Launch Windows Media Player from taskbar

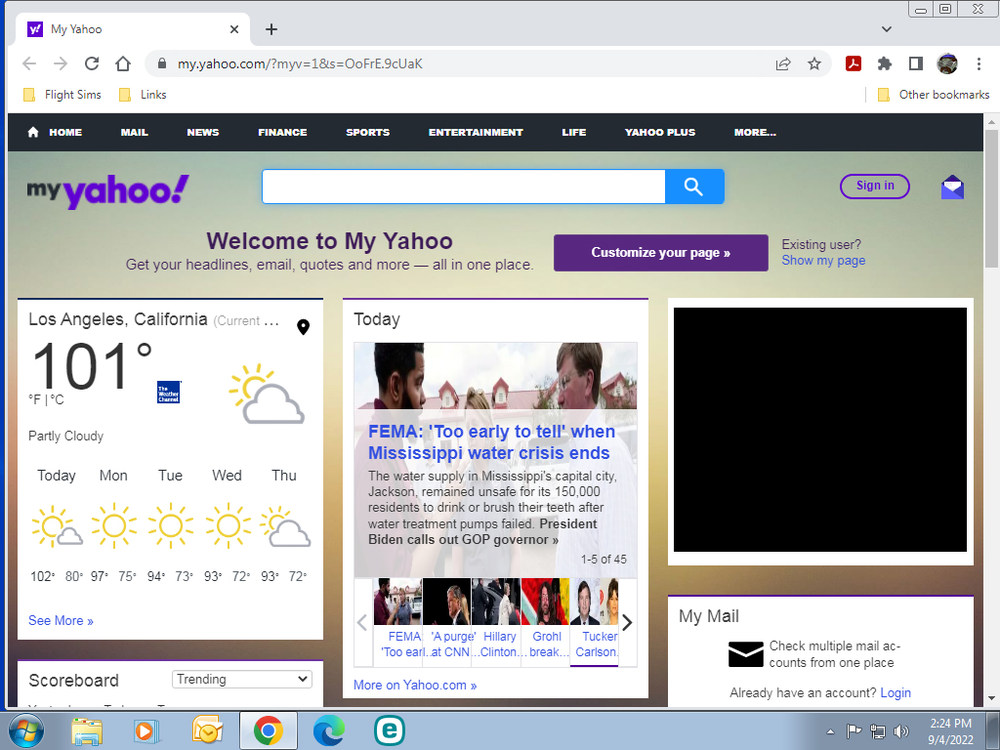point(147,731)
